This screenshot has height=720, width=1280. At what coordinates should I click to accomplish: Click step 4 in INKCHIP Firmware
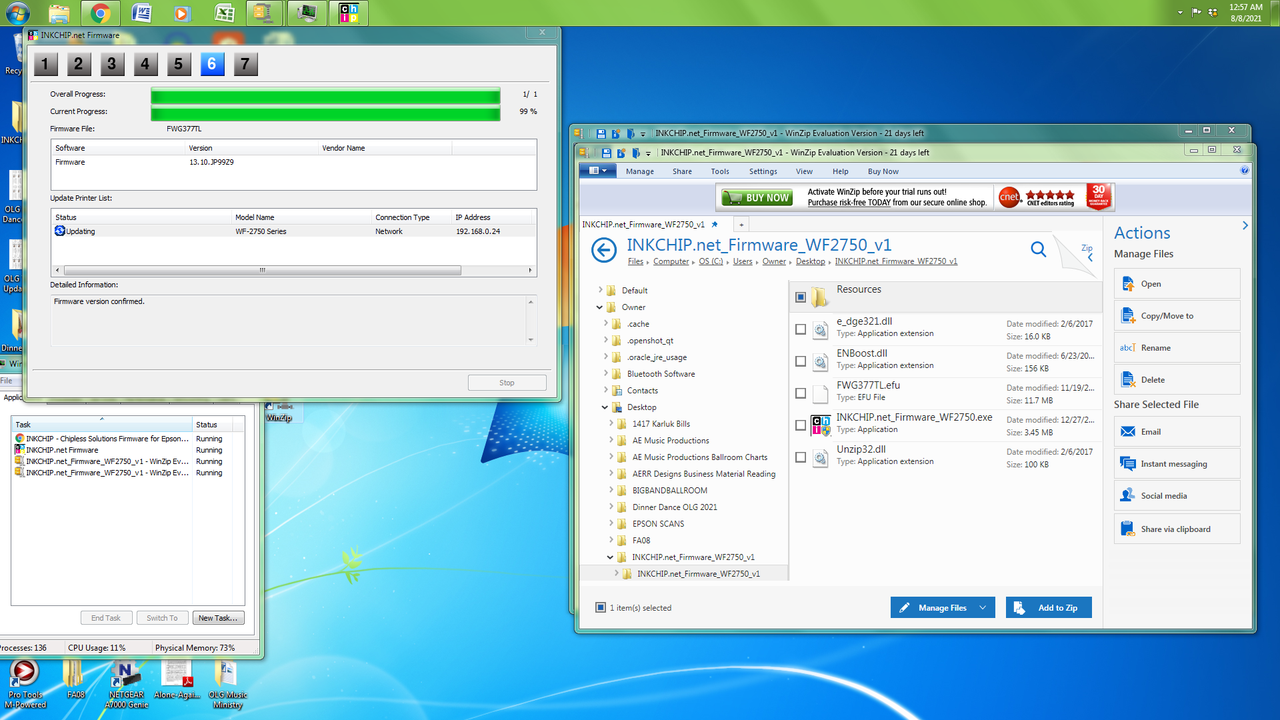tap(145, 65)
